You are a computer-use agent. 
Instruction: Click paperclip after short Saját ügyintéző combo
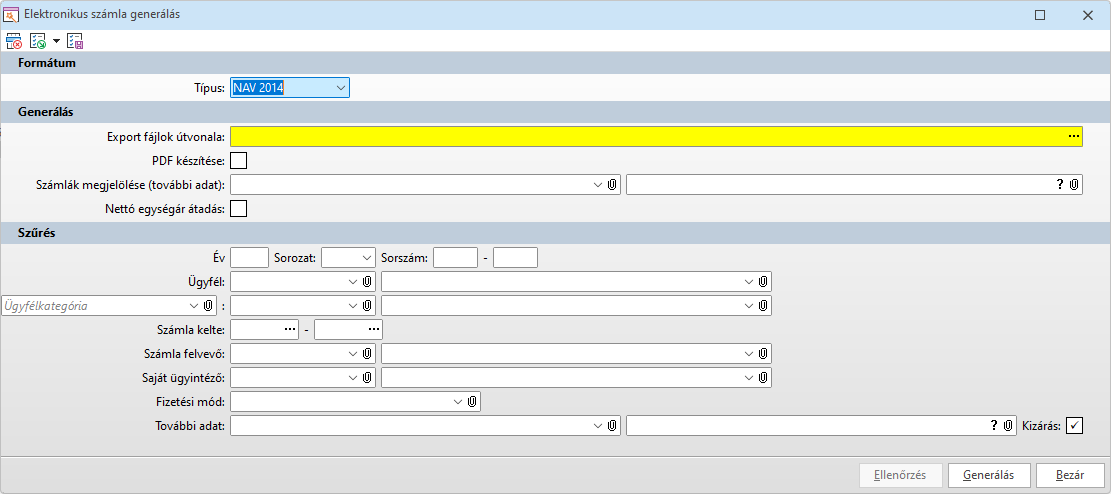367,378
